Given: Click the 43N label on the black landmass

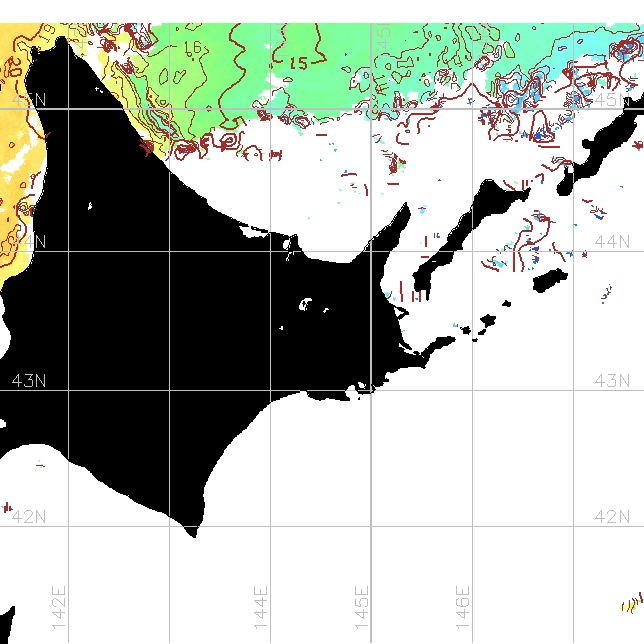Looking at the screenshot, I should pyautogui.click(x=29, y=381).
